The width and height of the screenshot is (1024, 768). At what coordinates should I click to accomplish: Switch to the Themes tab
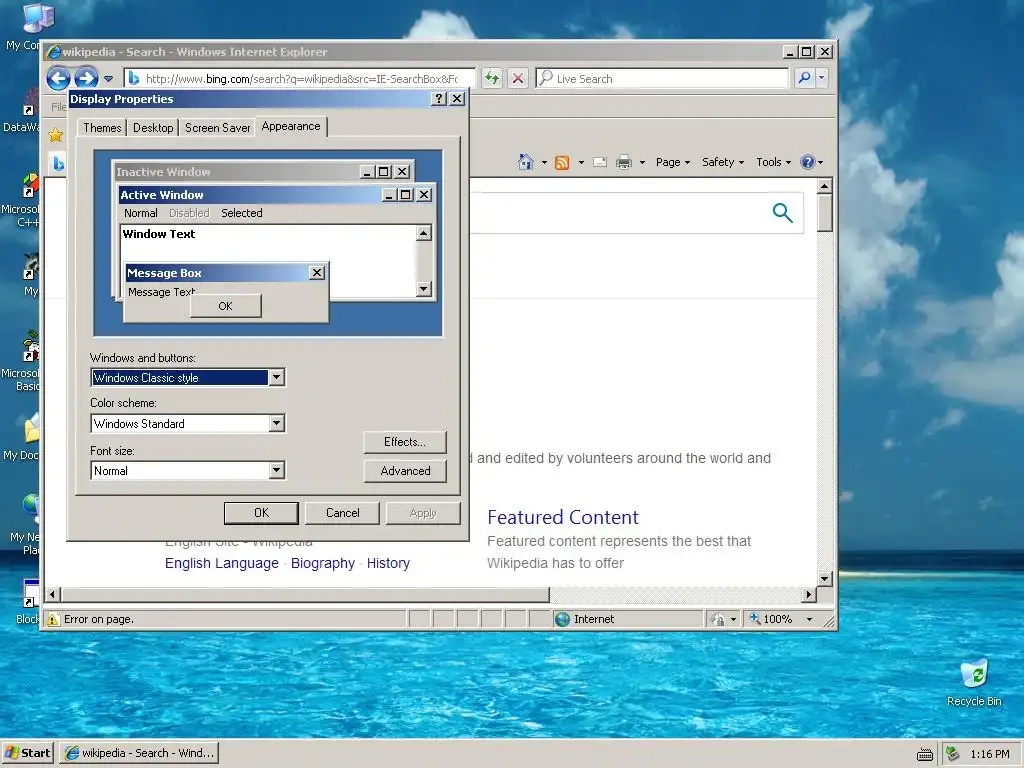102,127
